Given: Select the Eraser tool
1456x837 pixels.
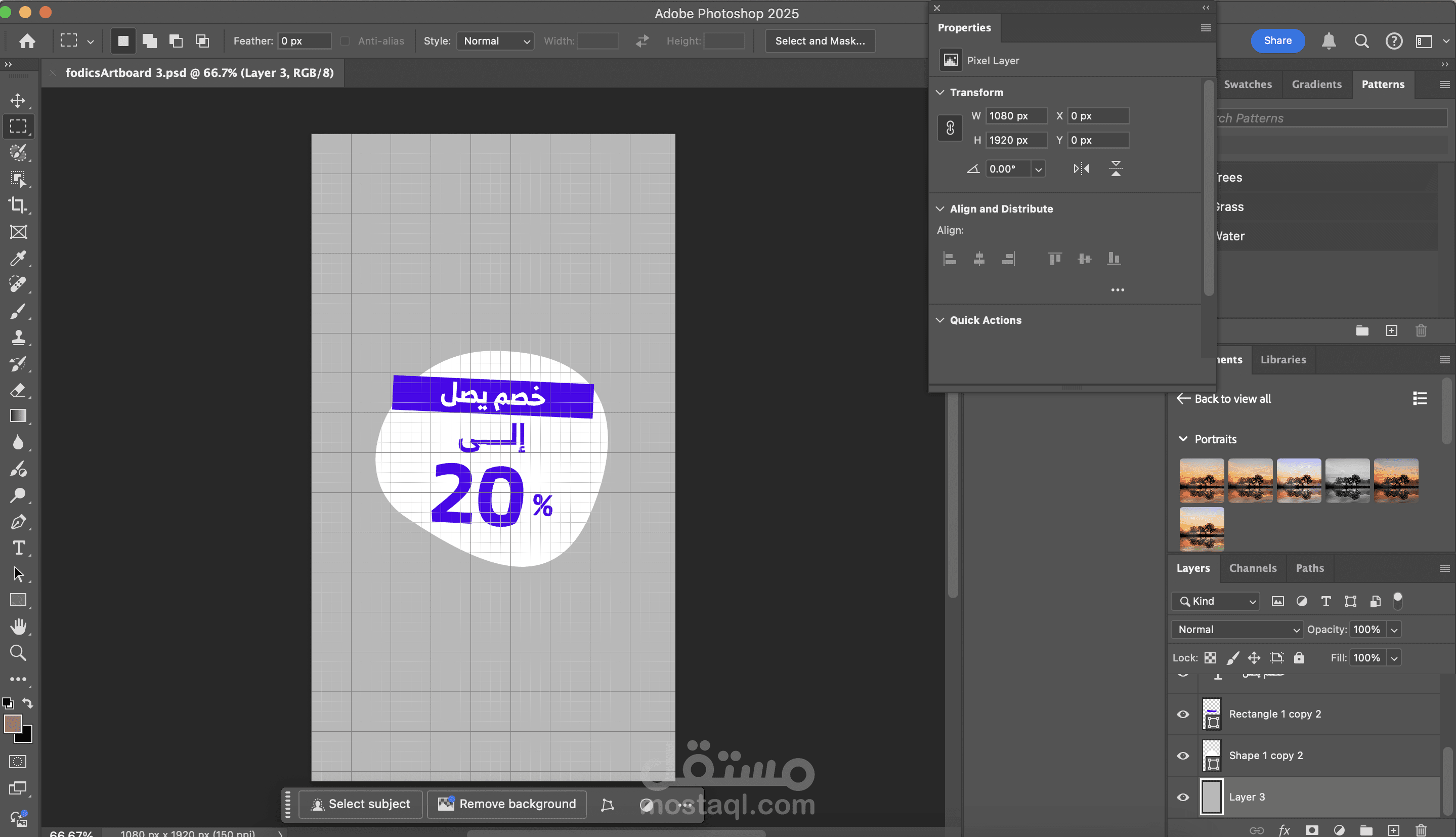Looking at the screenshot, I should coord(18,390).
